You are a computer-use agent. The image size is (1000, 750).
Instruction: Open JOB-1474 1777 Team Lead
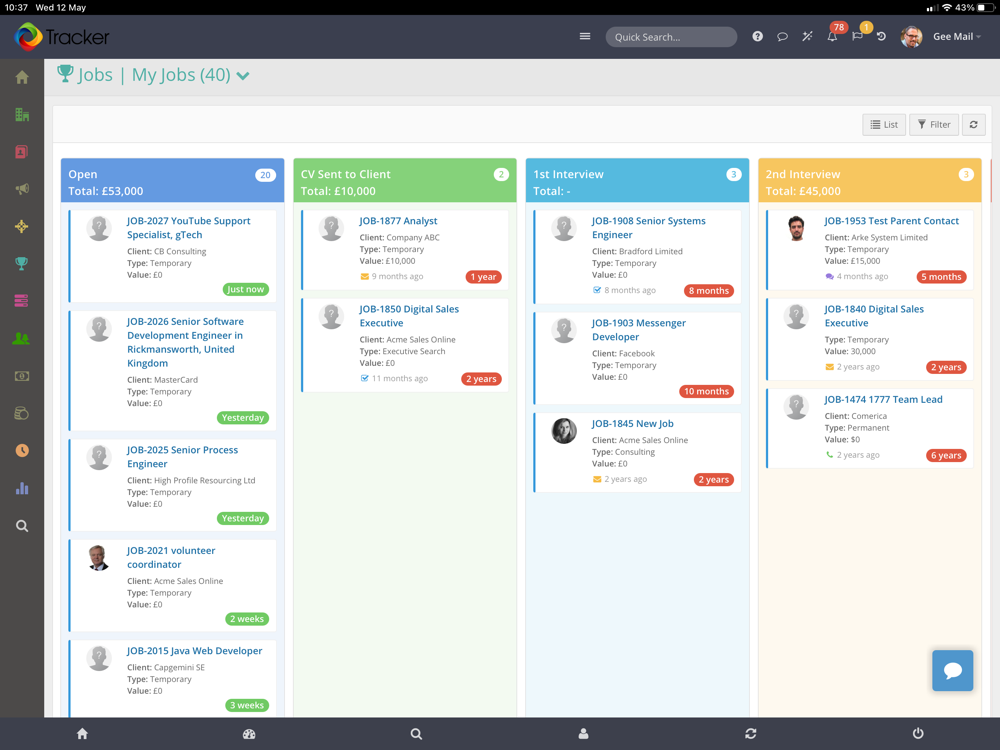pos(883,399)
